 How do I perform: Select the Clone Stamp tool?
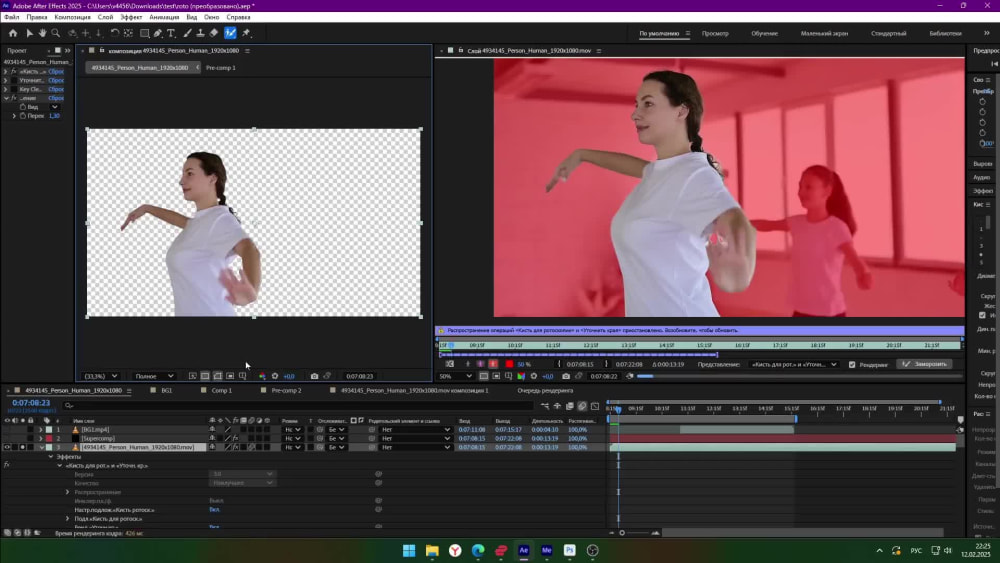[200, 33]
